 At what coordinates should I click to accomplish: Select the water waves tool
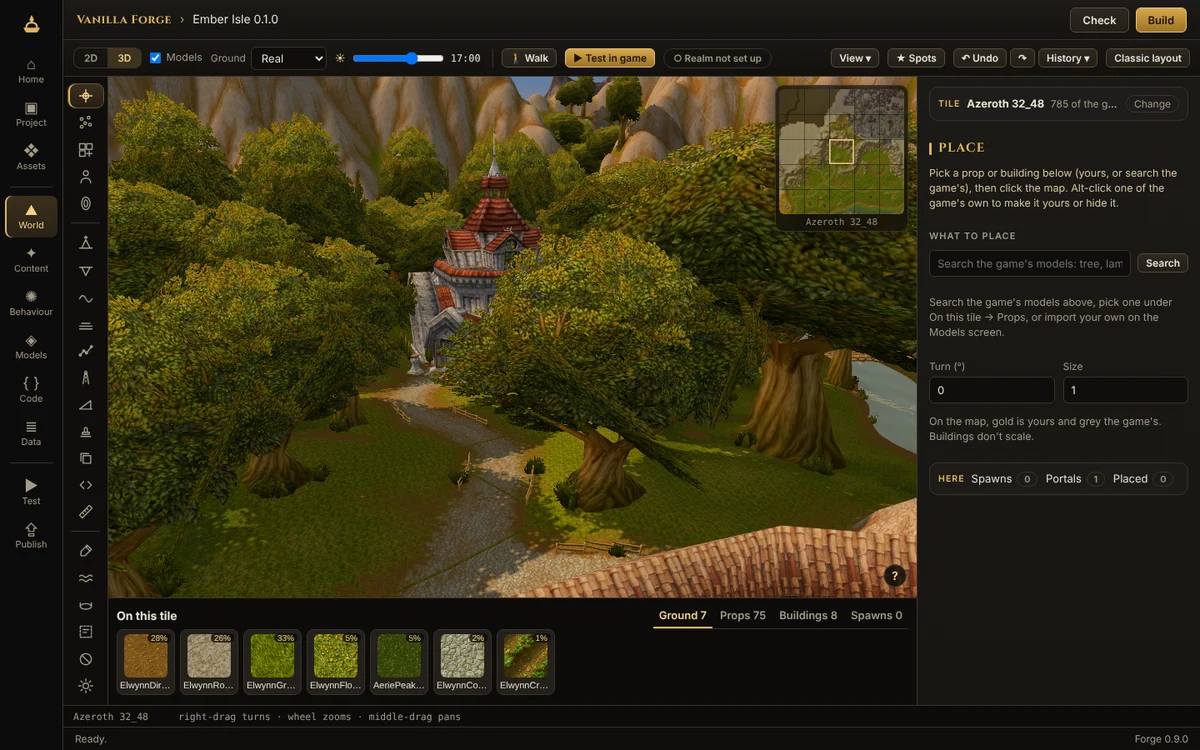click(86, 578)
